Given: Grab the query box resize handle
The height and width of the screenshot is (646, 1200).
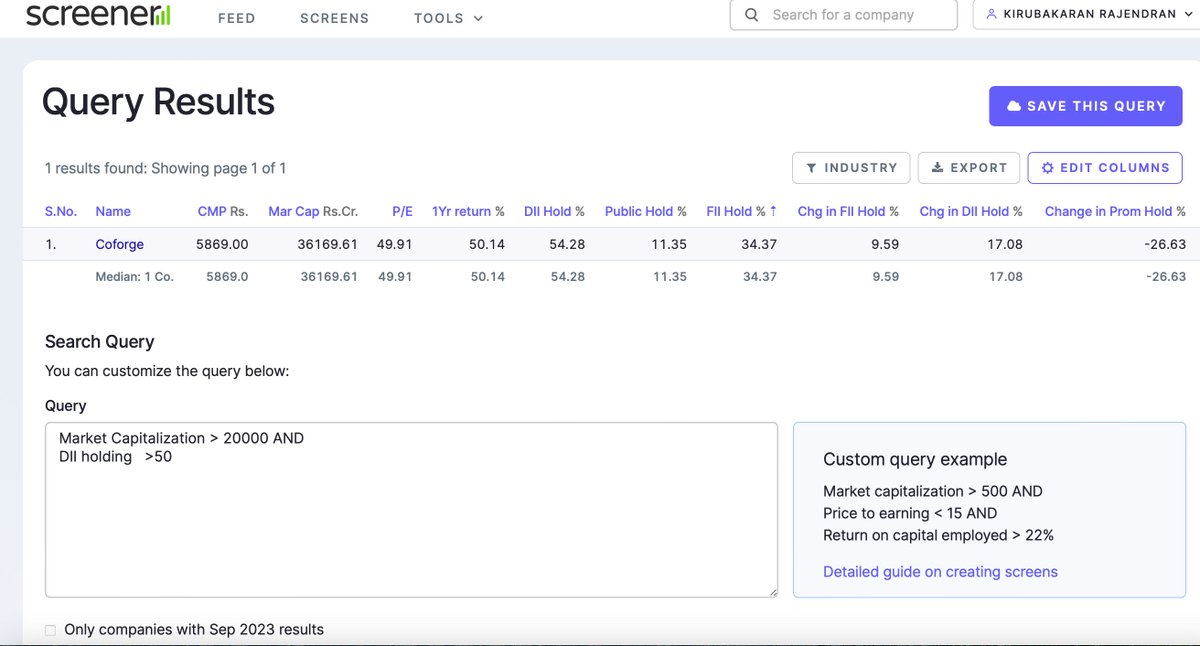Looking at the screenshot, I should [771, 591].
